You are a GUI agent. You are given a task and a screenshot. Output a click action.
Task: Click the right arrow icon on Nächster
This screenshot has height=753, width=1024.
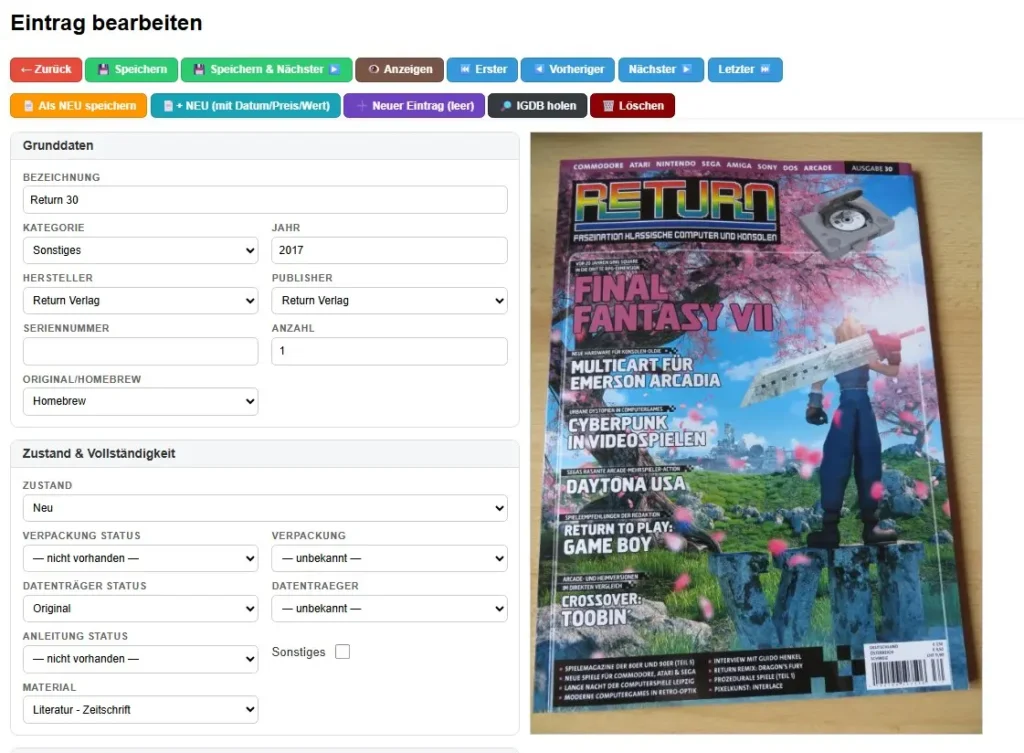coord(686,69)
